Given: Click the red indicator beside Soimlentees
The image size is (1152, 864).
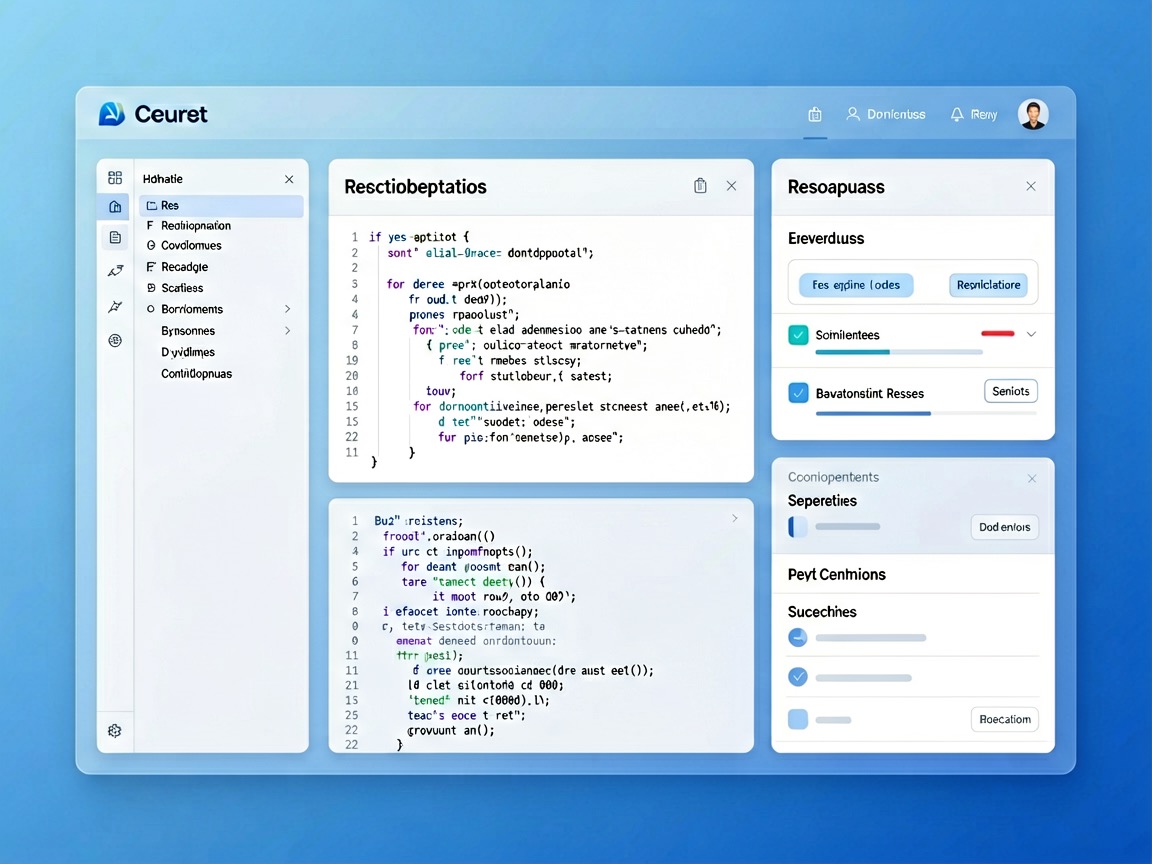Looking at the screenshot, I should 998,334.
